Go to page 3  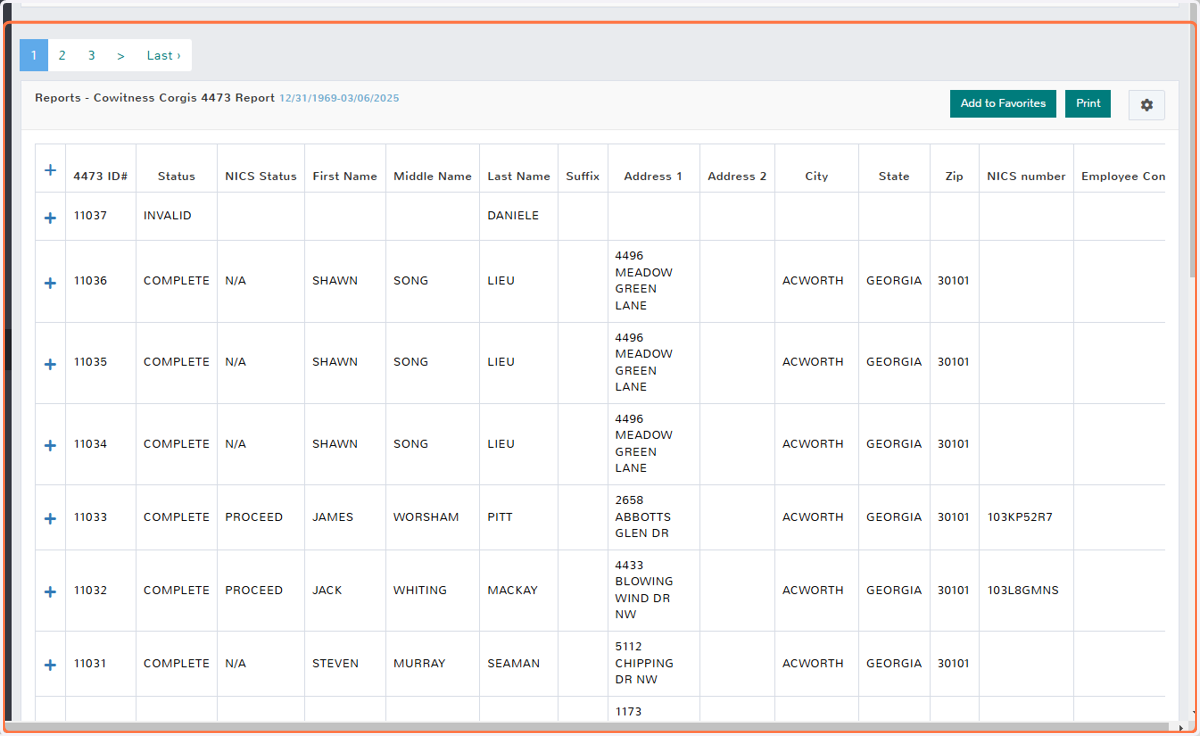pos(91,55)
